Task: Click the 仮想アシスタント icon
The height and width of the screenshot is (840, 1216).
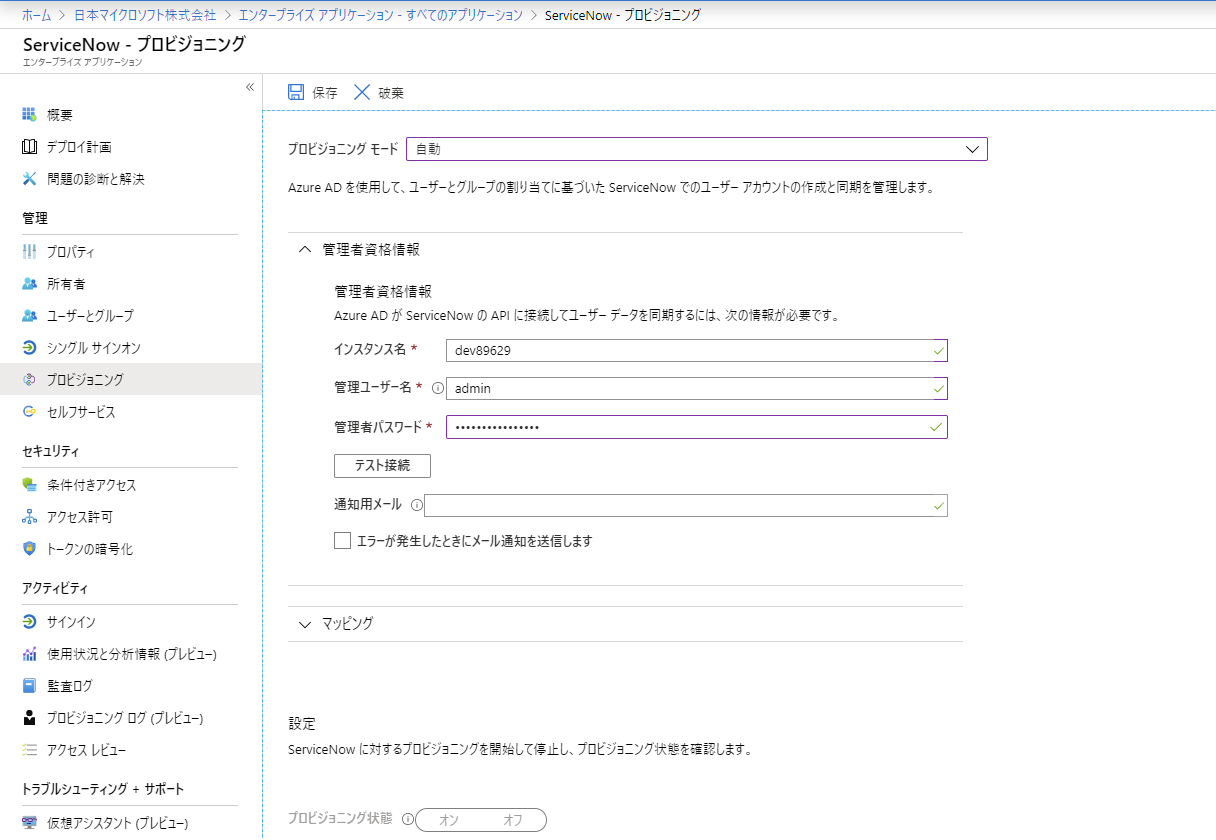Action: [x=29, y=823]
